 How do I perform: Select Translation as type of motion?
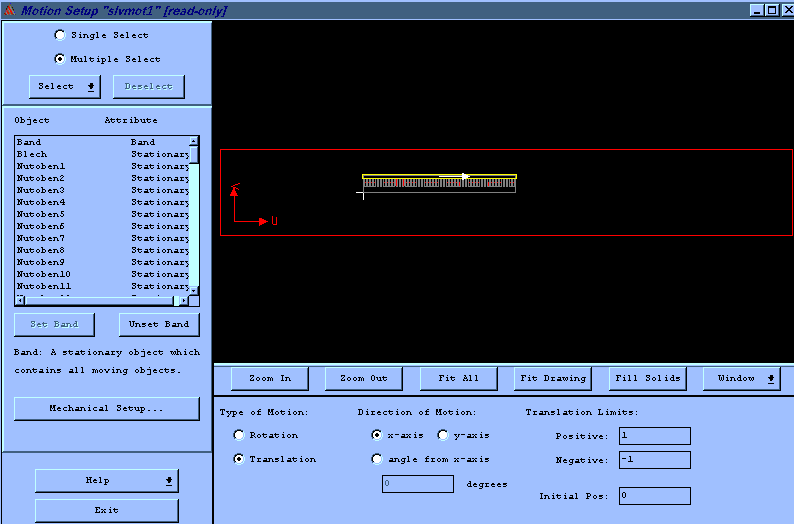point(239,459)
